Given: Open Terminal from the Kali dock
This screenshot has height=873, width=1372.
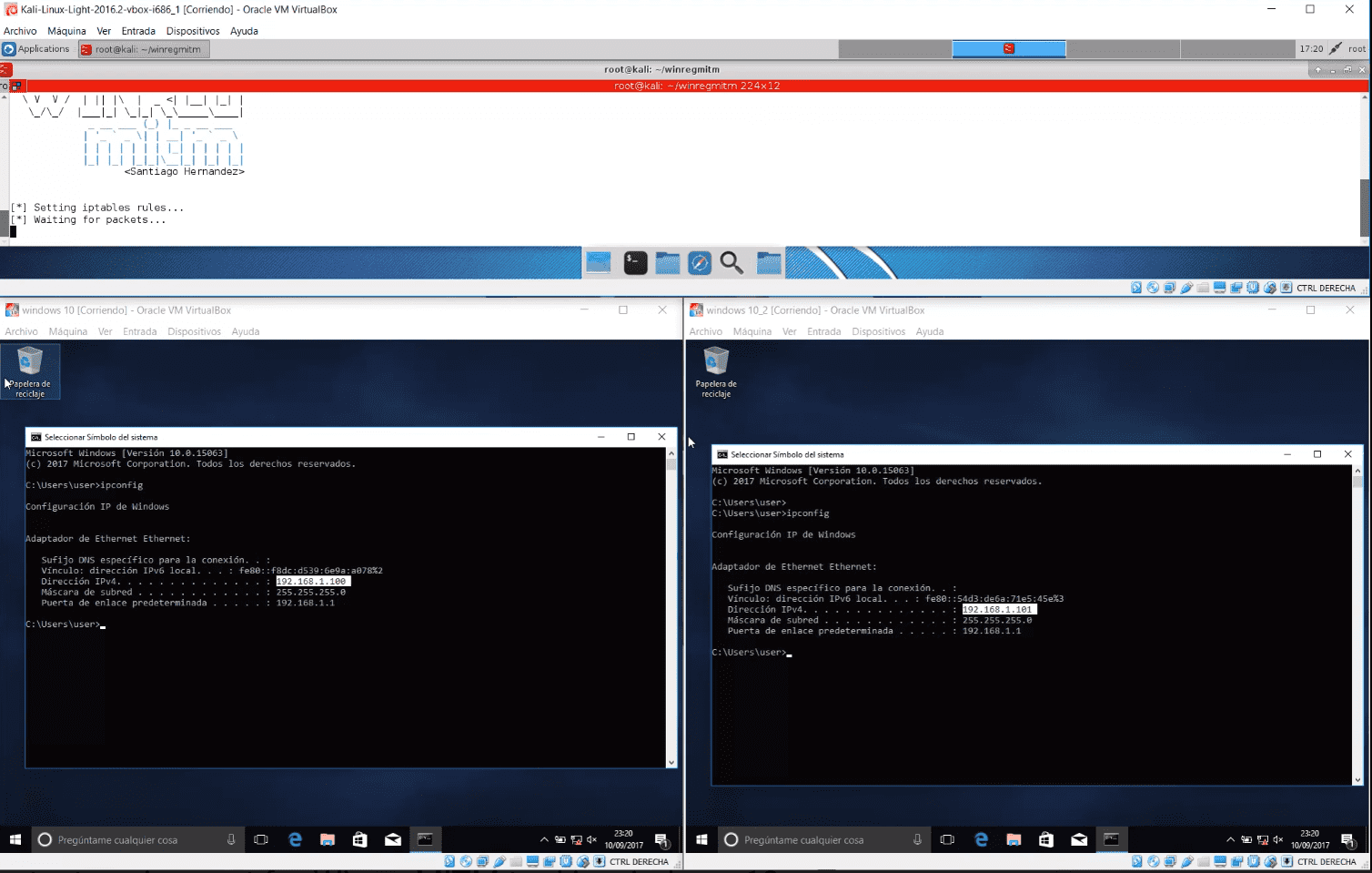Looking at the screenshot, I should [635, 263].
